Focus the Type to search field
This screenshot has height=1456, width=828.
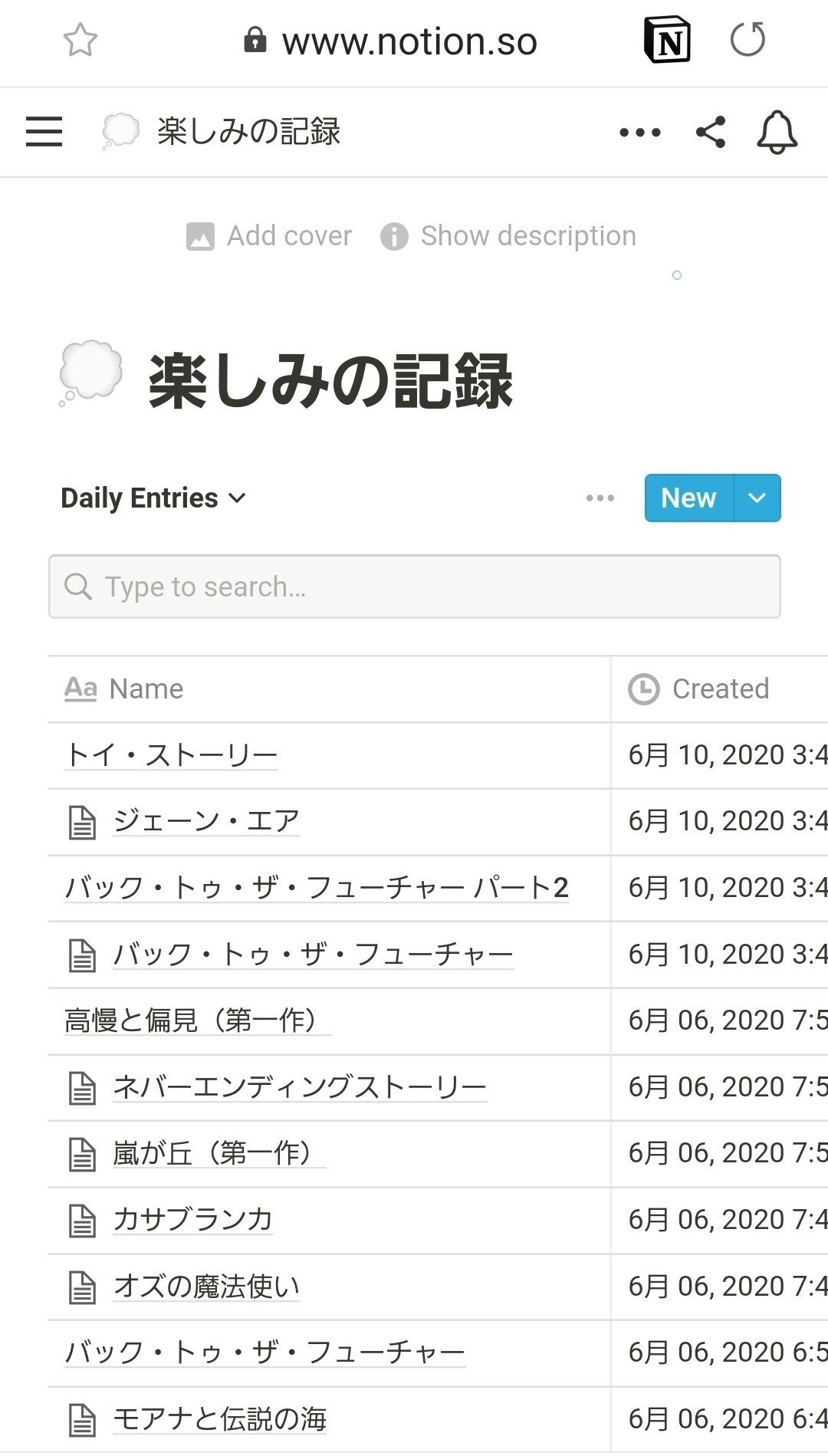(x=415, y=587)
